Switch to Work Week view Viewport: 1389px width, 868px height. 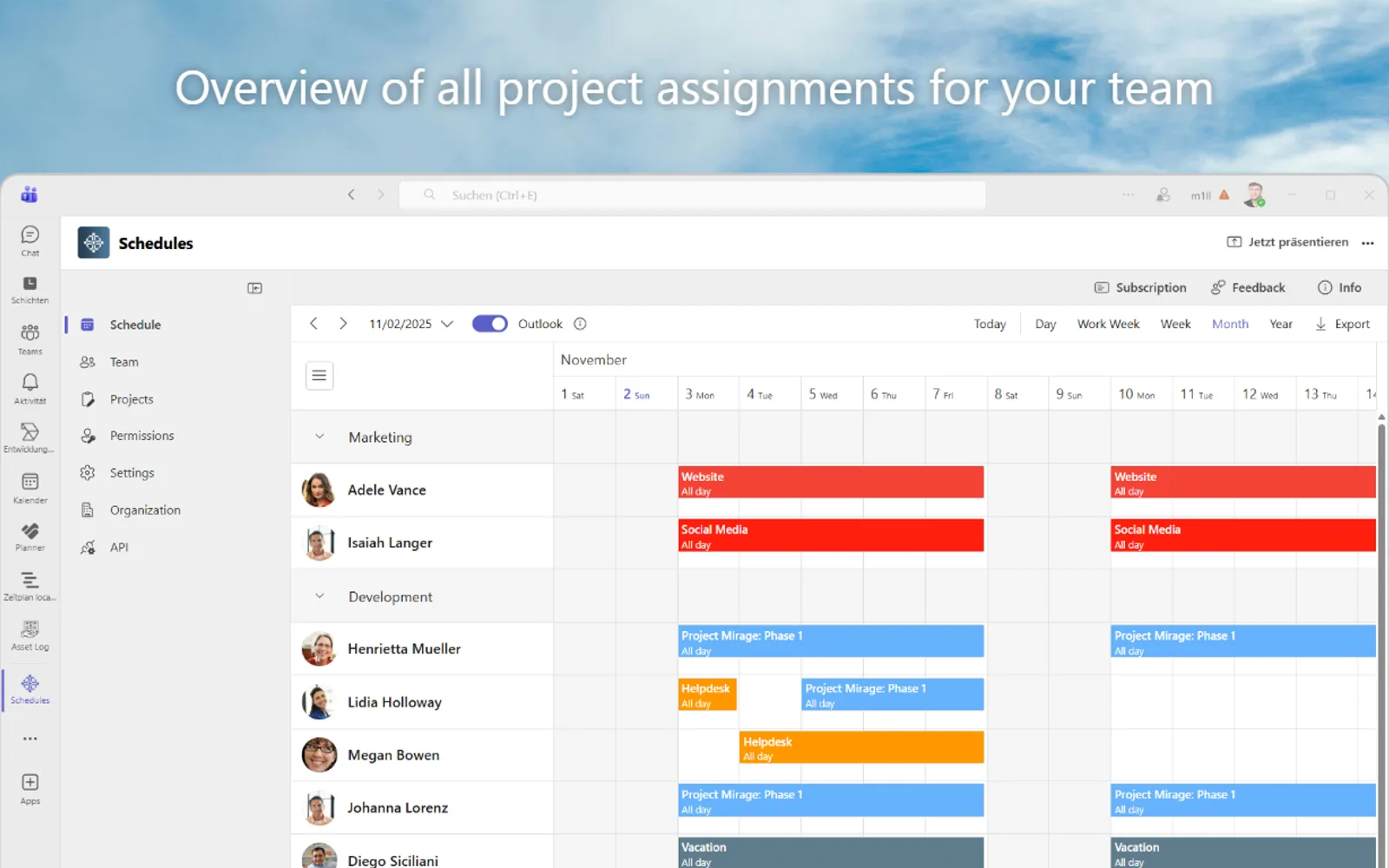click(x=1108, y=324)
